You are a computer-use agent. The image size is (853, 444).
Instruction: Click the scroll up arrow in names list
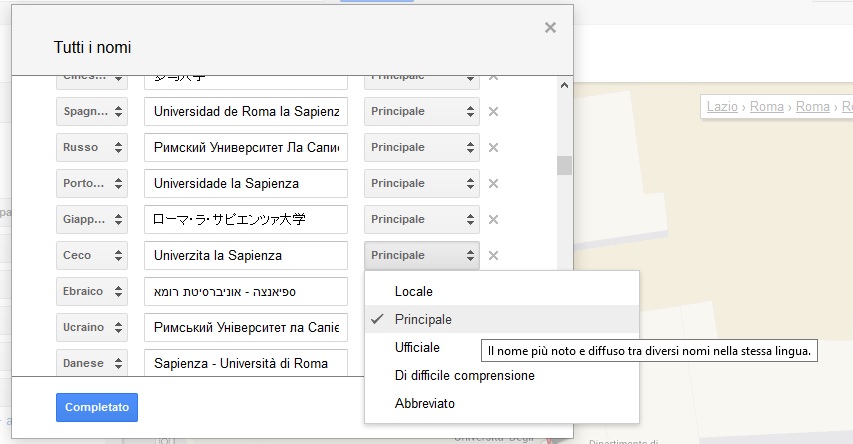[x=564, y=85]
